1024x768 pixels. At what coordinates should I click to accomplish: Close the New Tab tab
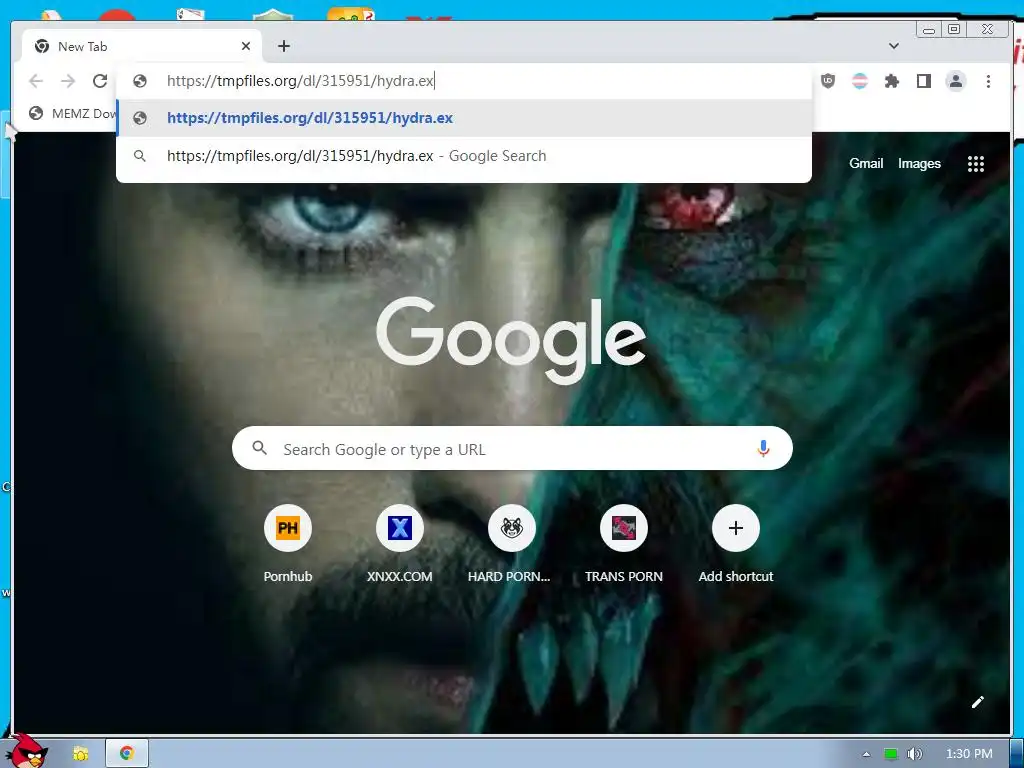click(246, 46)
